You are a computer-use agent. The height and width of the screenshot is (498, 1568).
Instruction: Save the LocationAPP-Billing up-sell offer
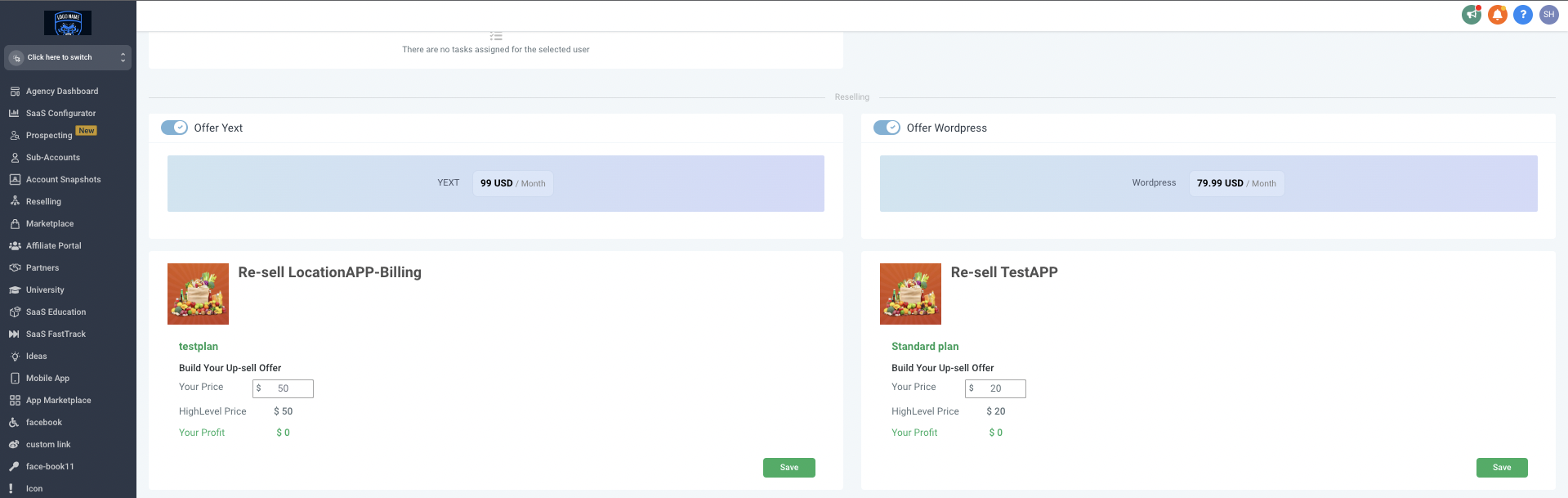[788, 468]
